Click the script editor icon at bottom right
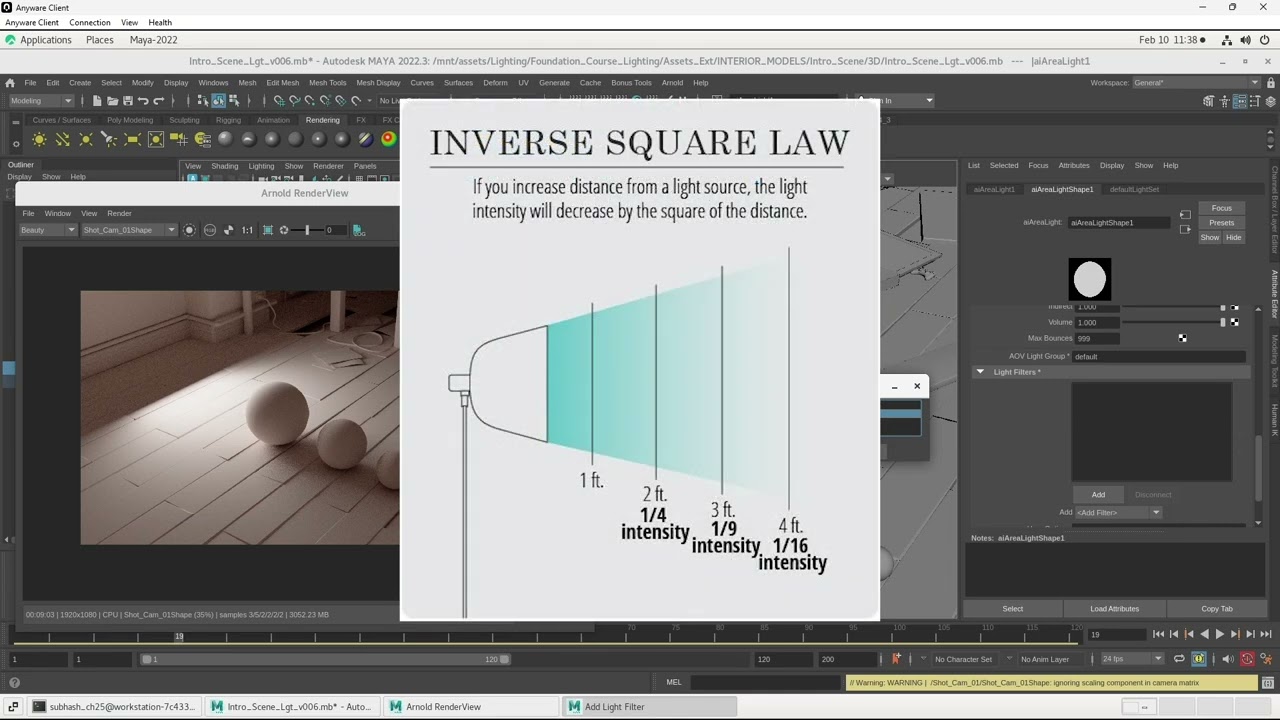 click(x=1267, y=683)
